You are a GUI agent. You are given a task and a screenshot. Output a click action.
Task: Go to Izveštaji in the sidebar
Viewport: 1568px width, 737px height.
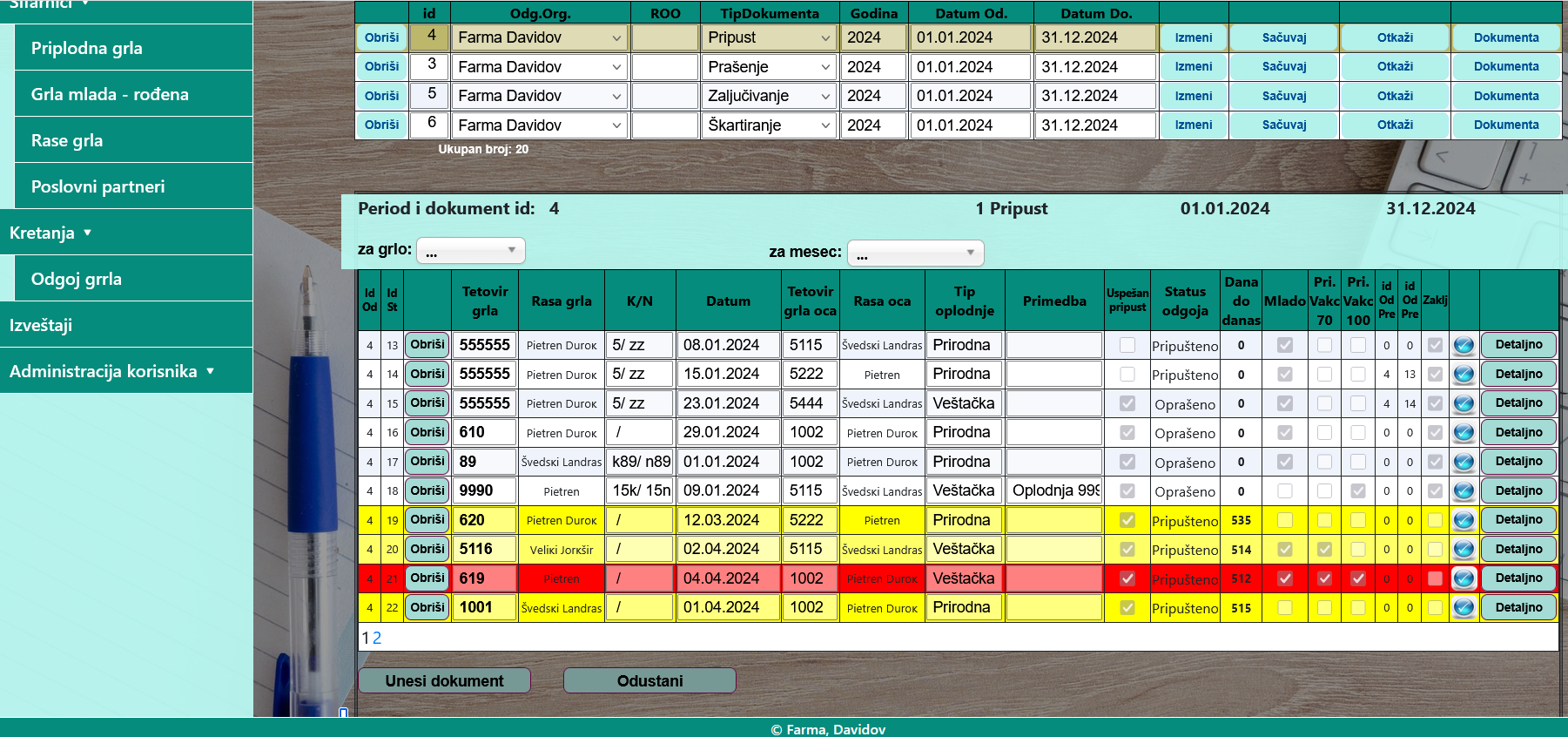point(41,325)
